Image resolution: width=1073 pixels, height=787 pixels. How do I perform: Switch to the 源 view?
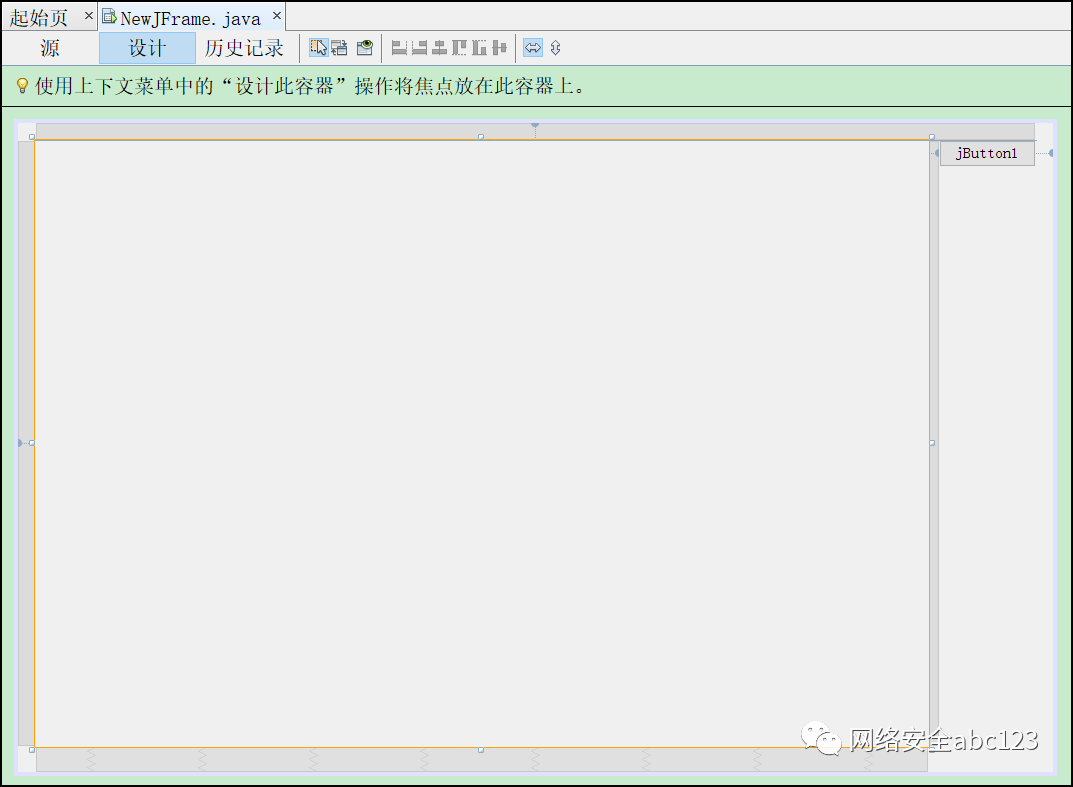[x=48, y=47]
